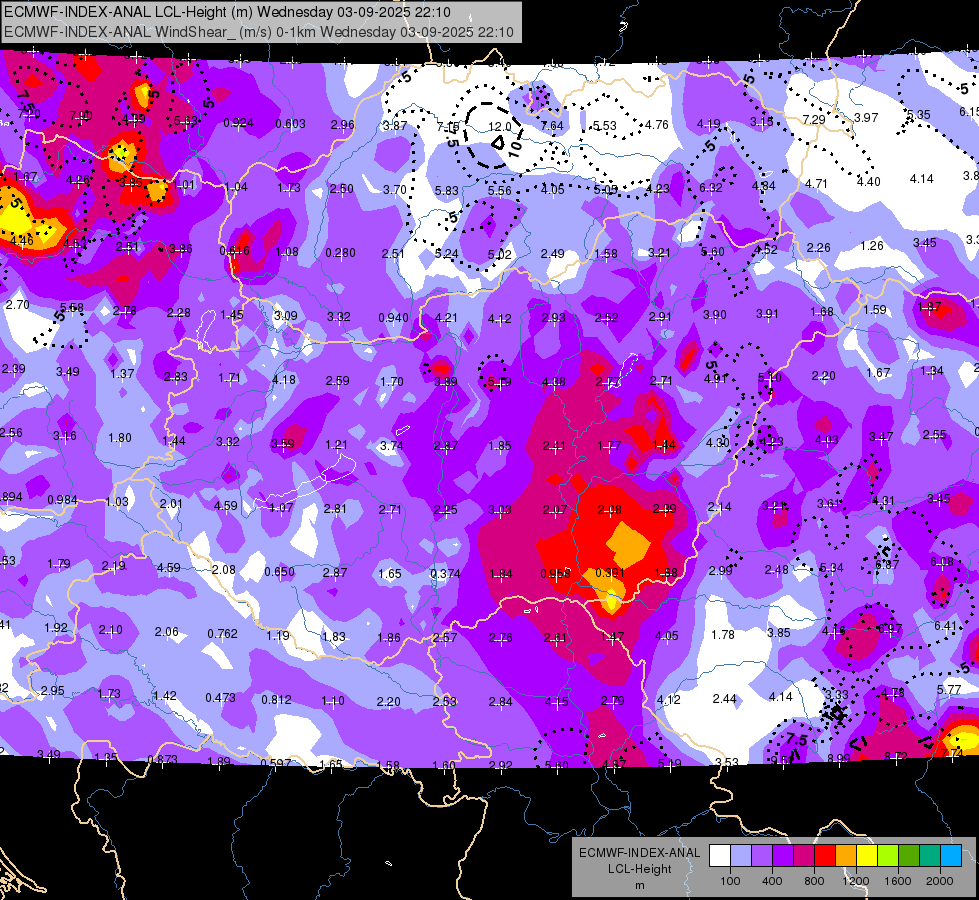The image size is (979, 900).
Task: Pick the teal legend swatch
Action: coord(930,856)
